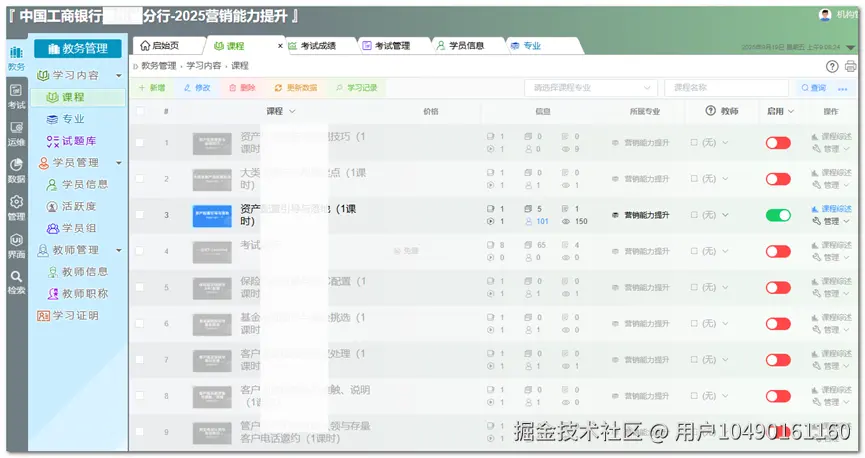Check the checkbox for row 5
The height and width of the screenshot is (458, 865).
[x=140, y=287]
